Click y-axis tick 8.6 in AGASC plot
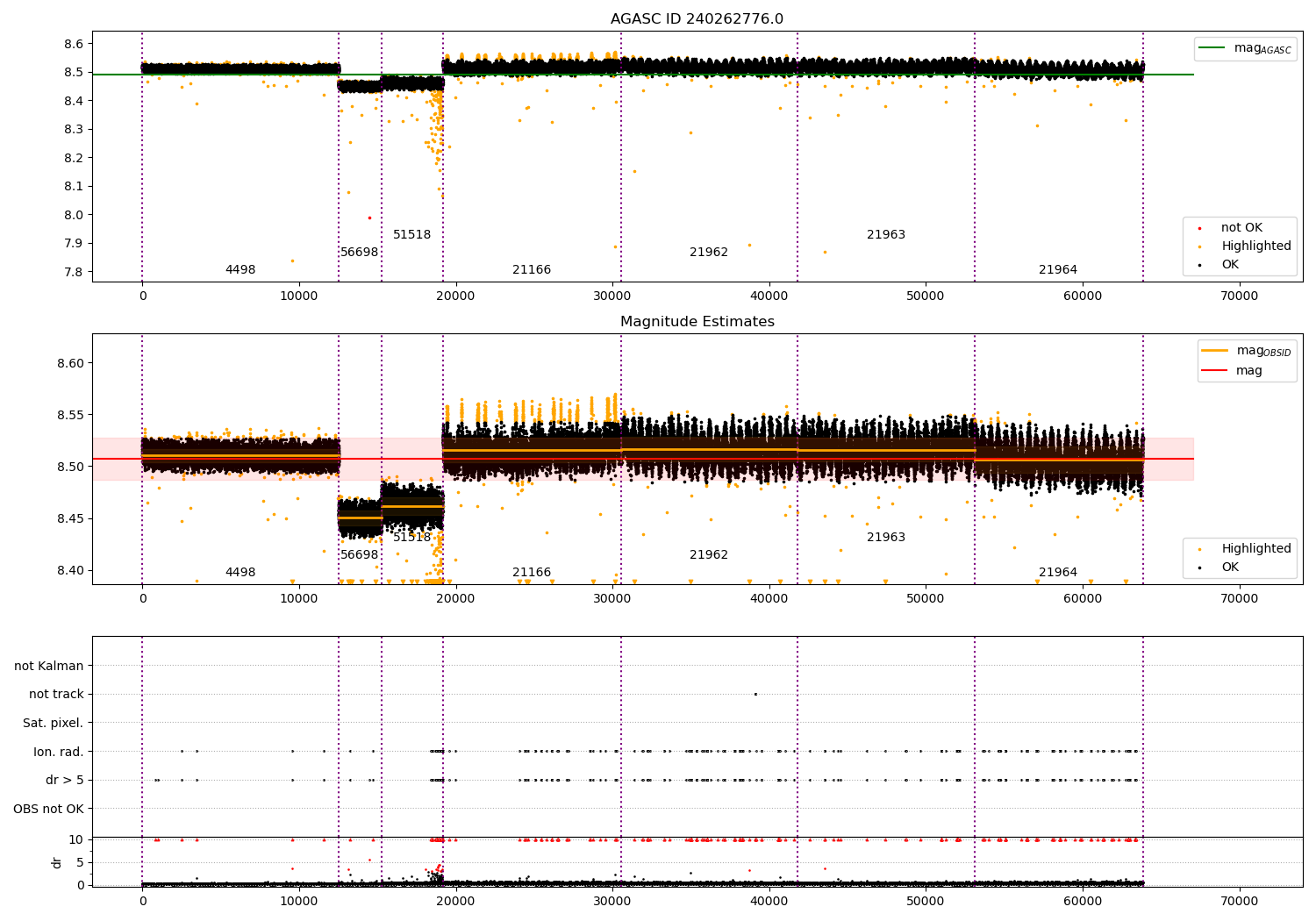The image size is (1316, 921). click(x=74, y=44)
